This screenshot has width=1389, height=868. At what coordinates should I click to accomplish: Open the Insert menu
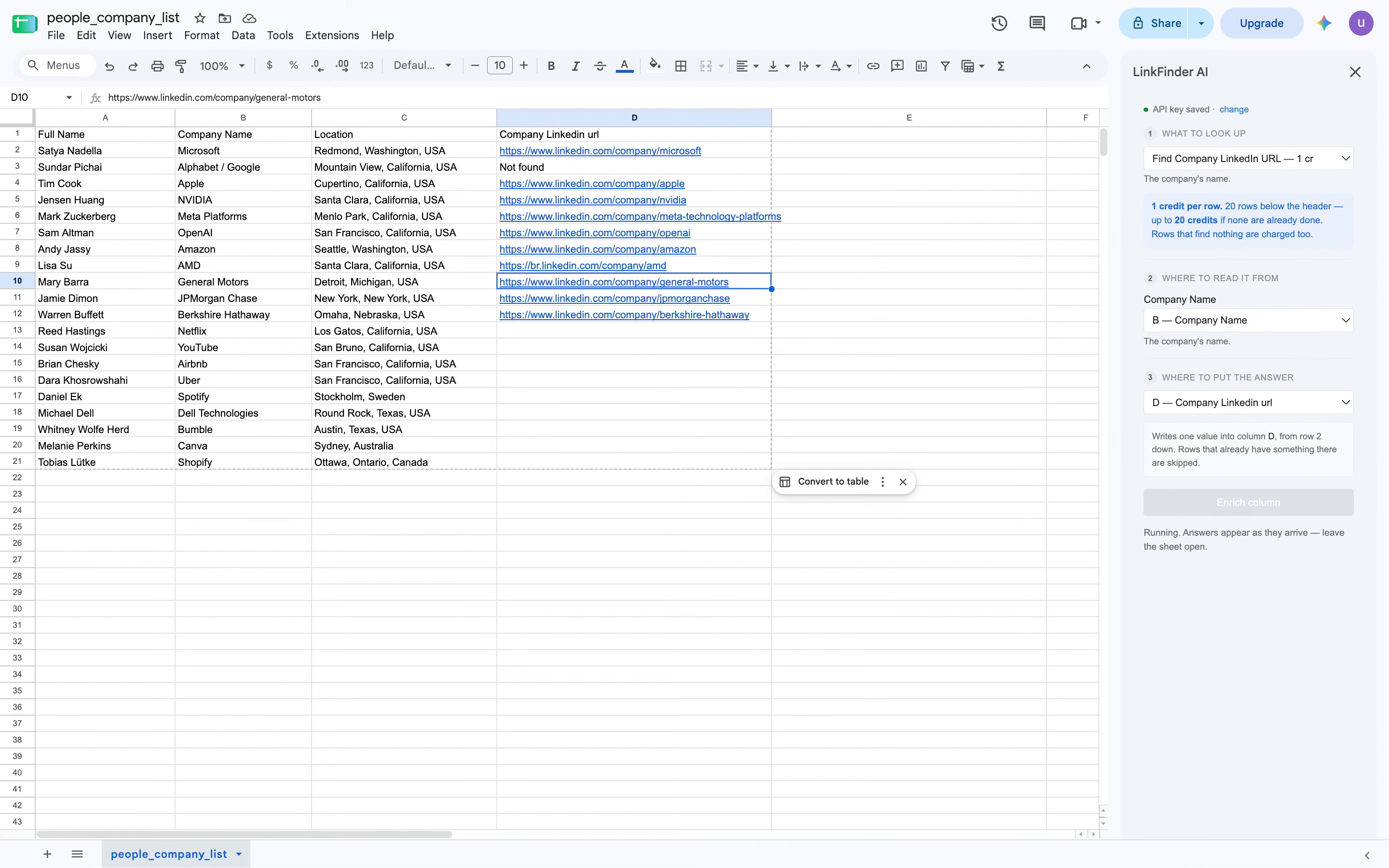(157, 36)
